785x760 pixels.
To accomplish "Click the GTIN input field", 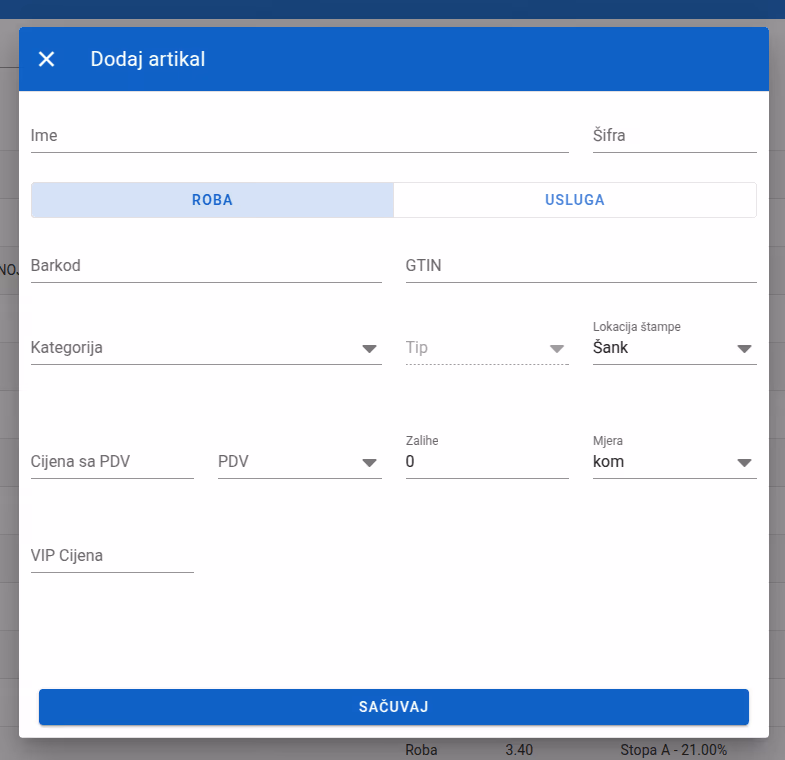I will click(x=581, y=266).
